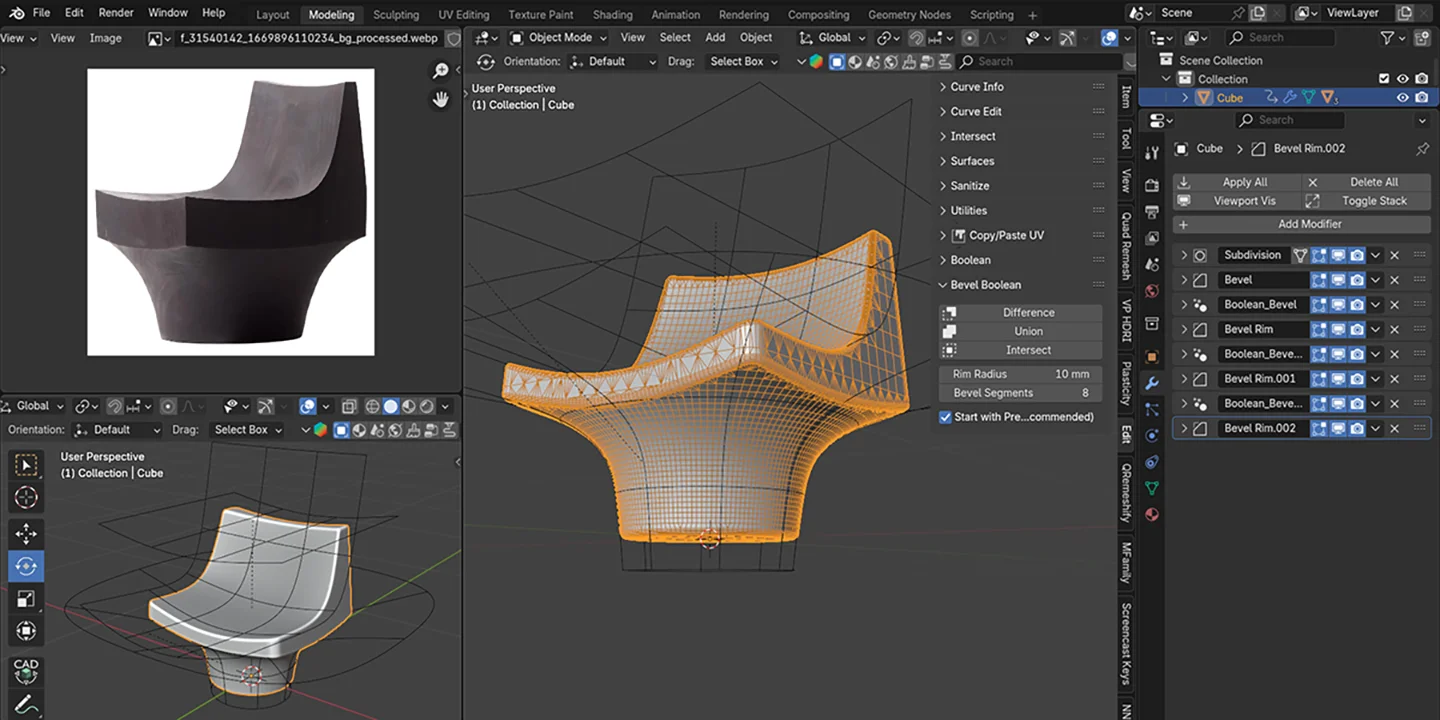1440x720 pixels.
Task: Adjust the Rim Radius slider
Action: pos(1019,373)
